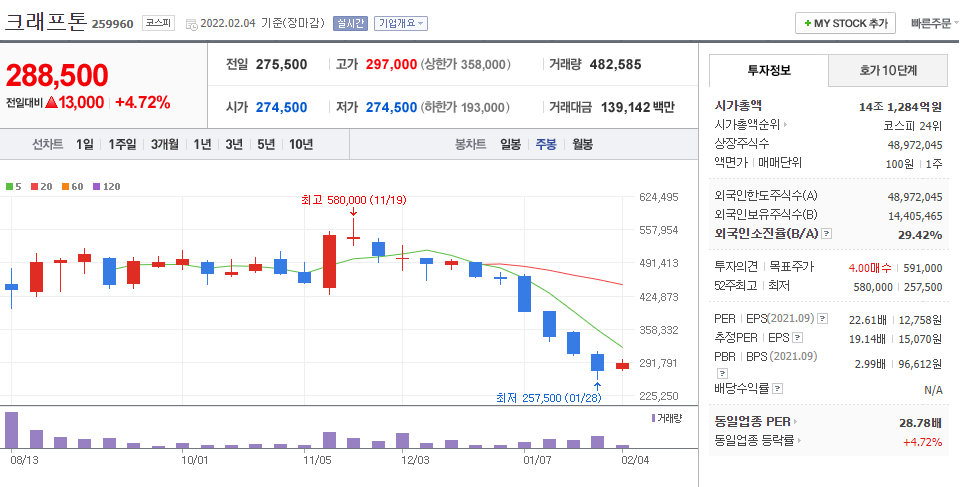Click the 목표주가 link
This screenshot has height=487, width=973.
791,267
